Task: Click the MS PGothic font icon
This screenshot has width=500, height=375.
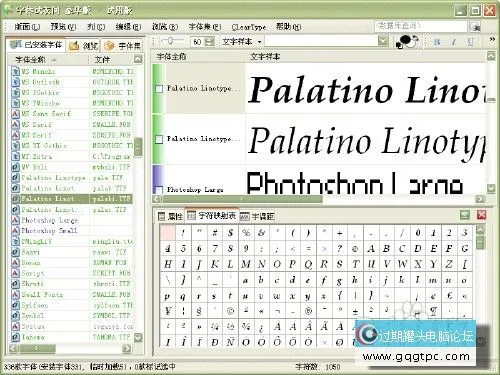Action: pyautogui.click(x=15, y=93)
